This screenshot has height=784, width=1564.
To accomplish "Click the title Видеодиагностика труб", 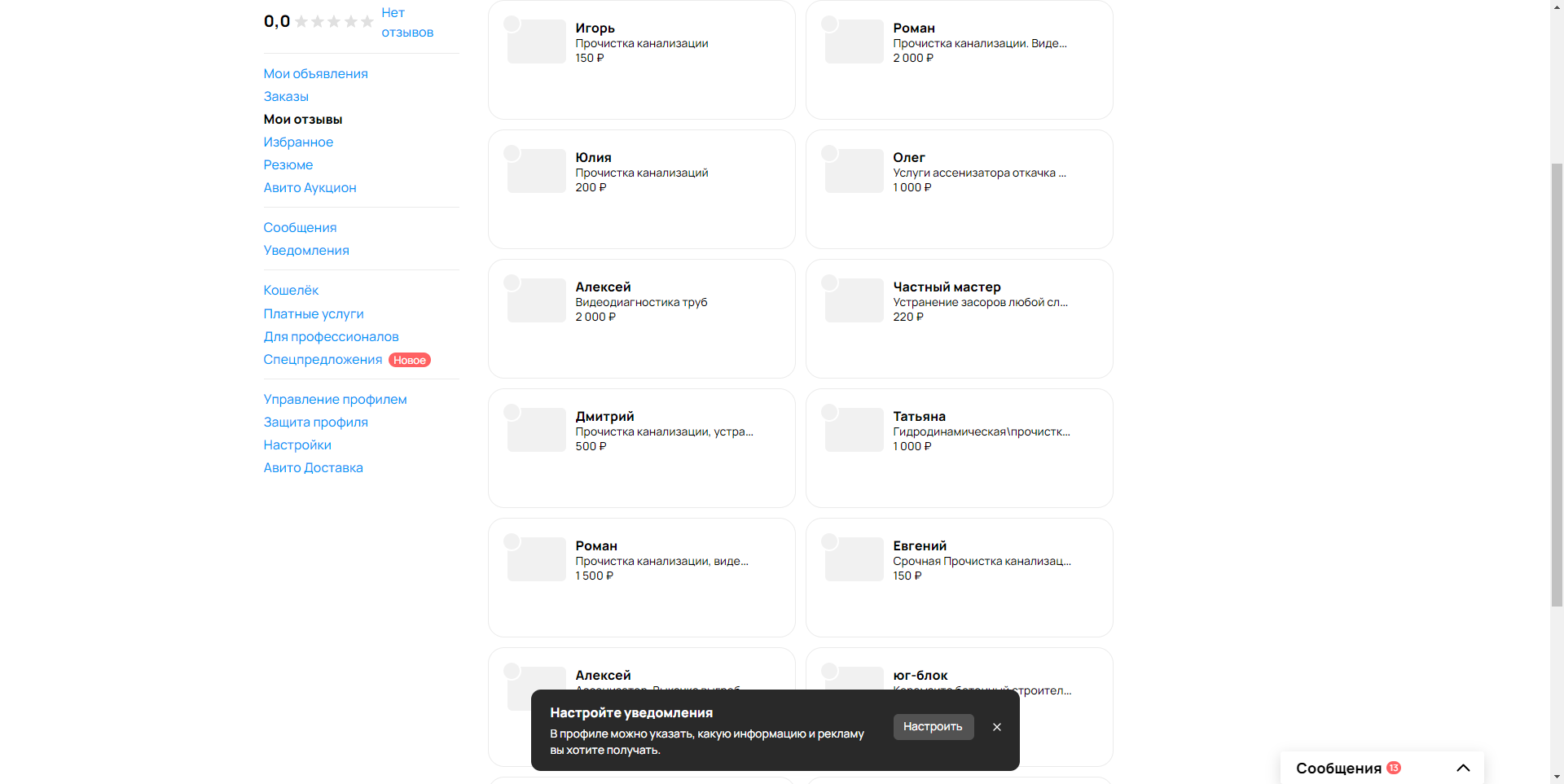I will 641,302.
